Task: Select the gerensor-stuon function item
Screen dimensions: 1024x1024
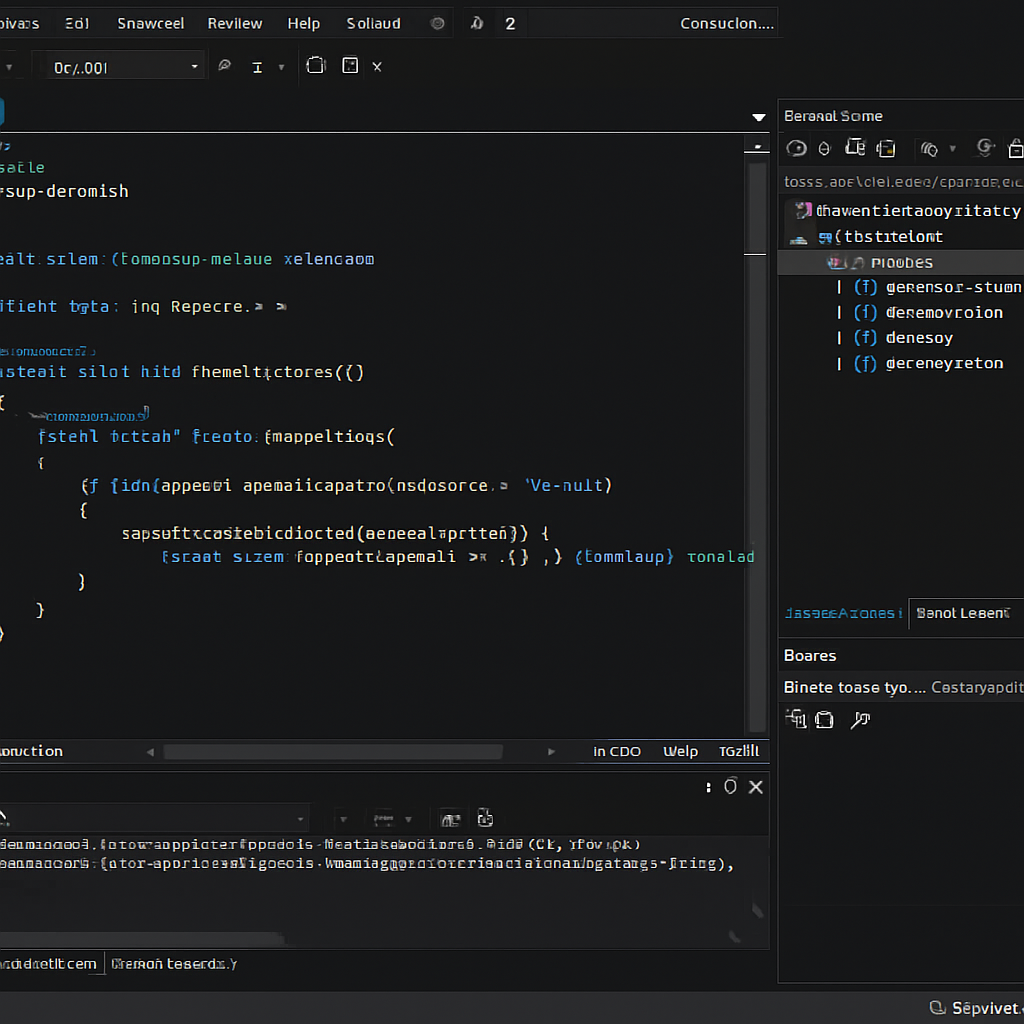Action: [953, 287]
